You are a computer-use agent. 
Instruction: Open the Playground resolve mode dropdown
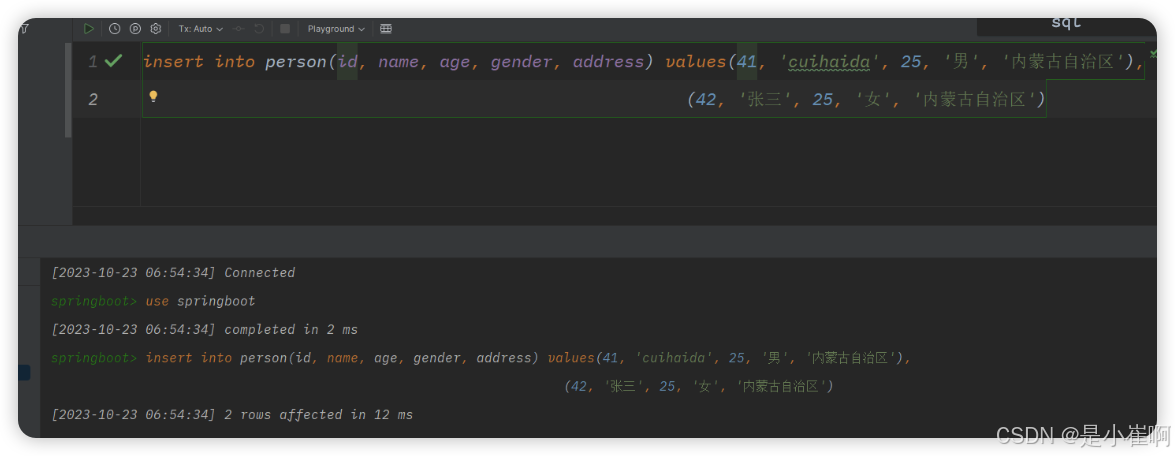[x=336, y=28]
